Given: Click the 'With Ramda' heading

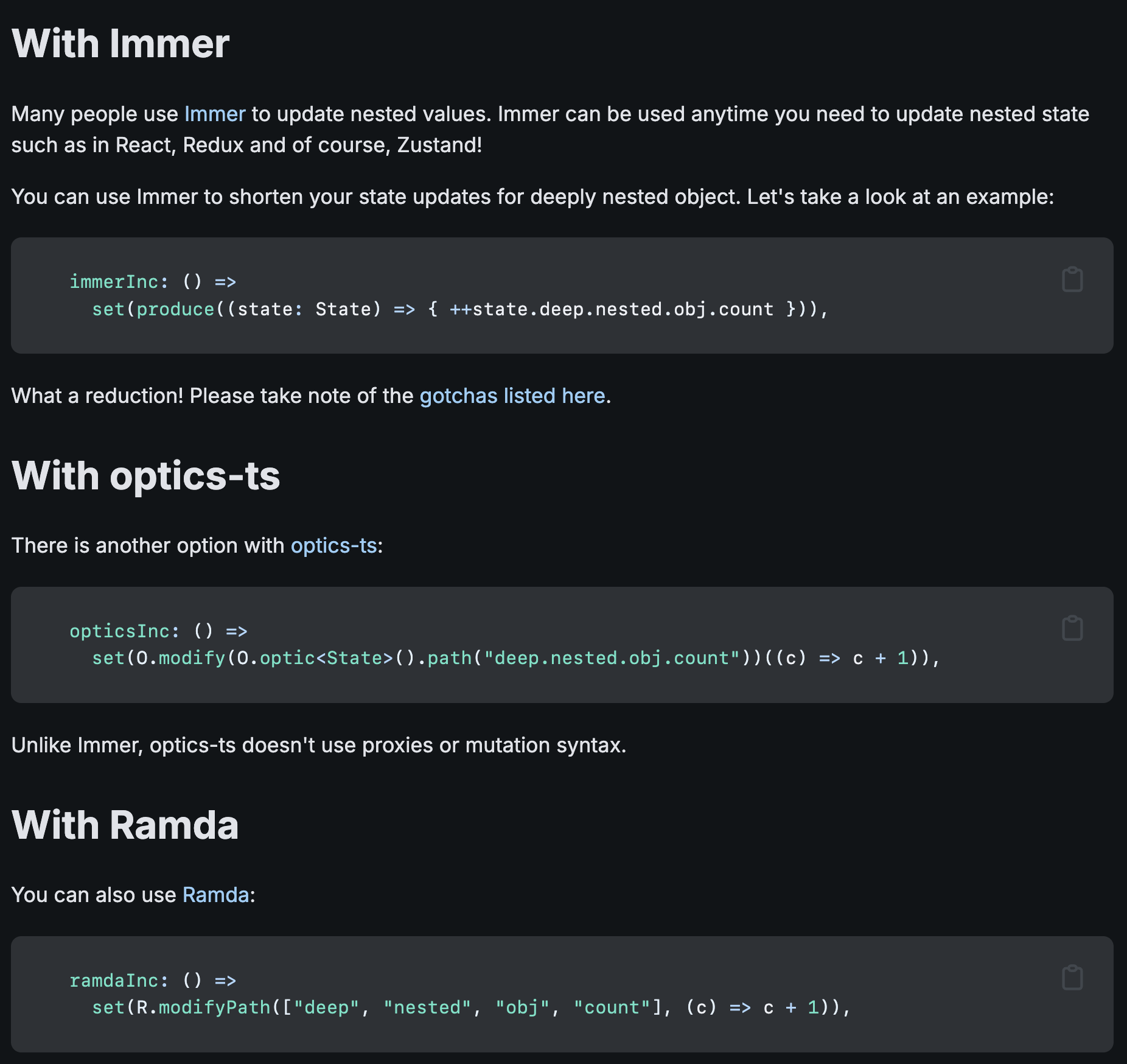Looking at the screenshot, I should 125,825.
